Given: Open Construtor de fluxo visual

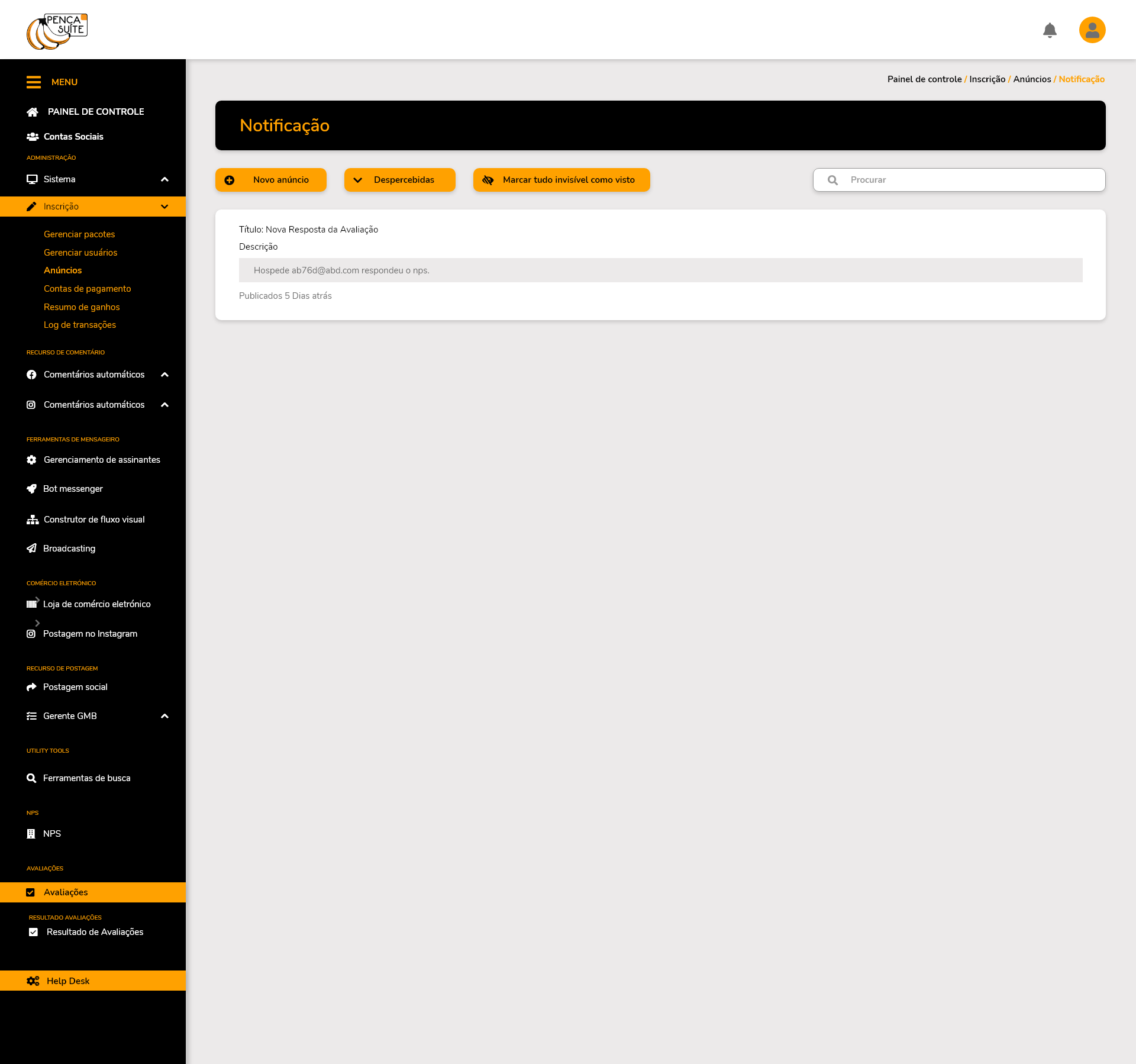Looking at the screenshot, I should [x=93, y=520].
